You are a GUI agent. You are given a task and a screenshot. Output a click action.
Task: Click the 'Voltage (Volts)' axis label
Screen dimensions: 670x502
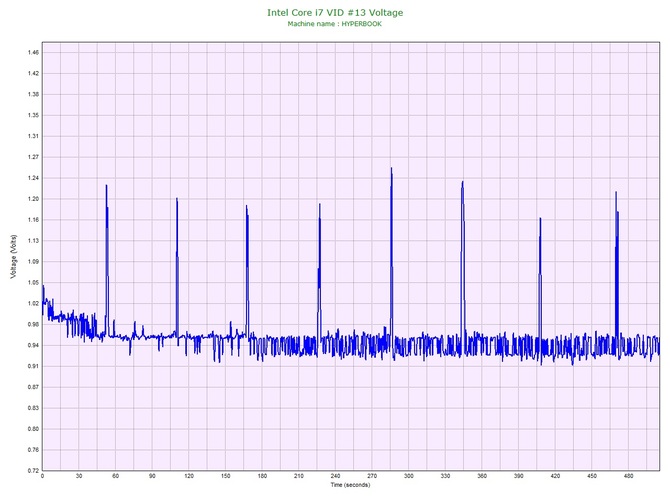[14, 257]
